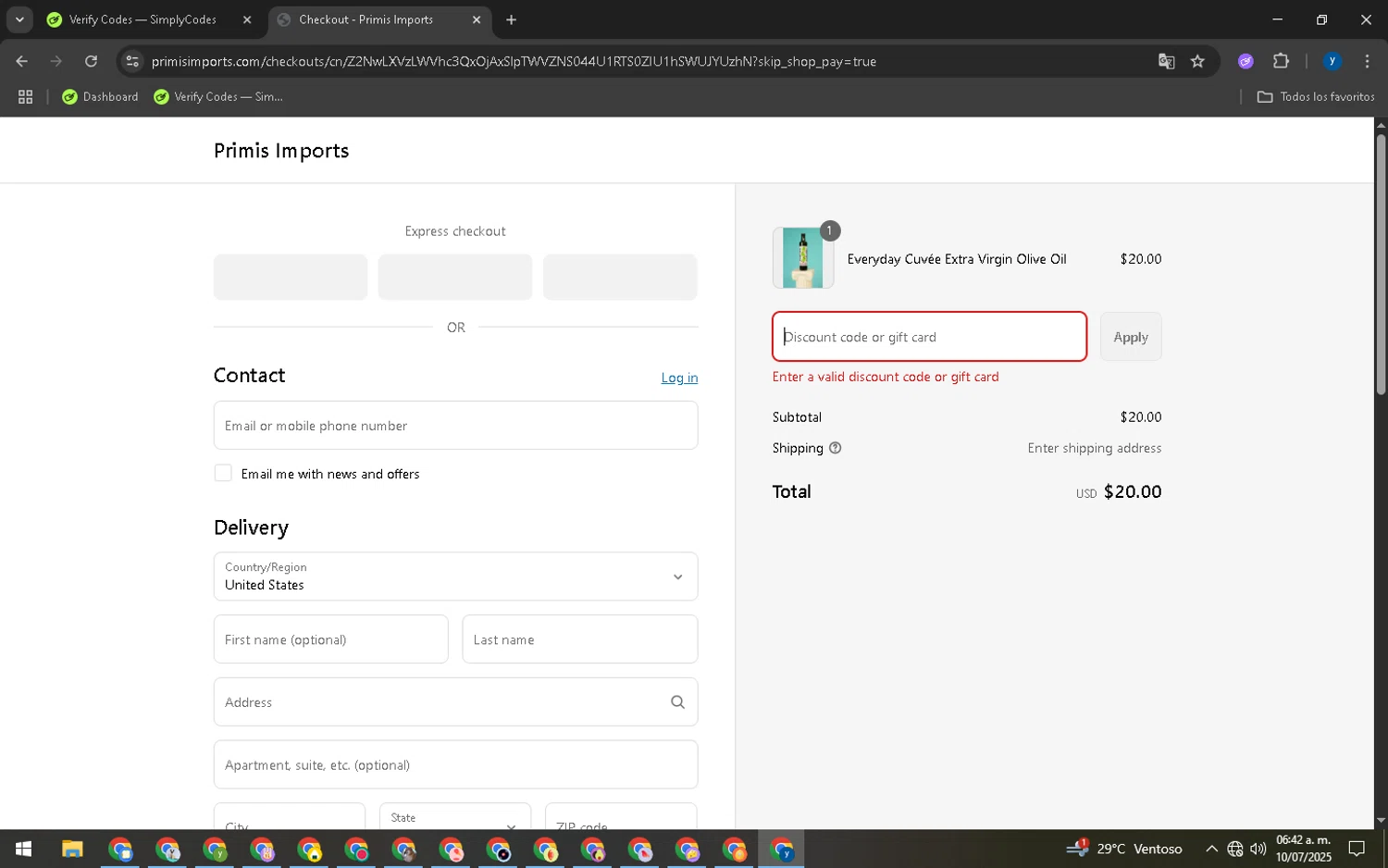Open the Windows Start menu
Screen dimensions: 1388x868
tap(24, 849)
